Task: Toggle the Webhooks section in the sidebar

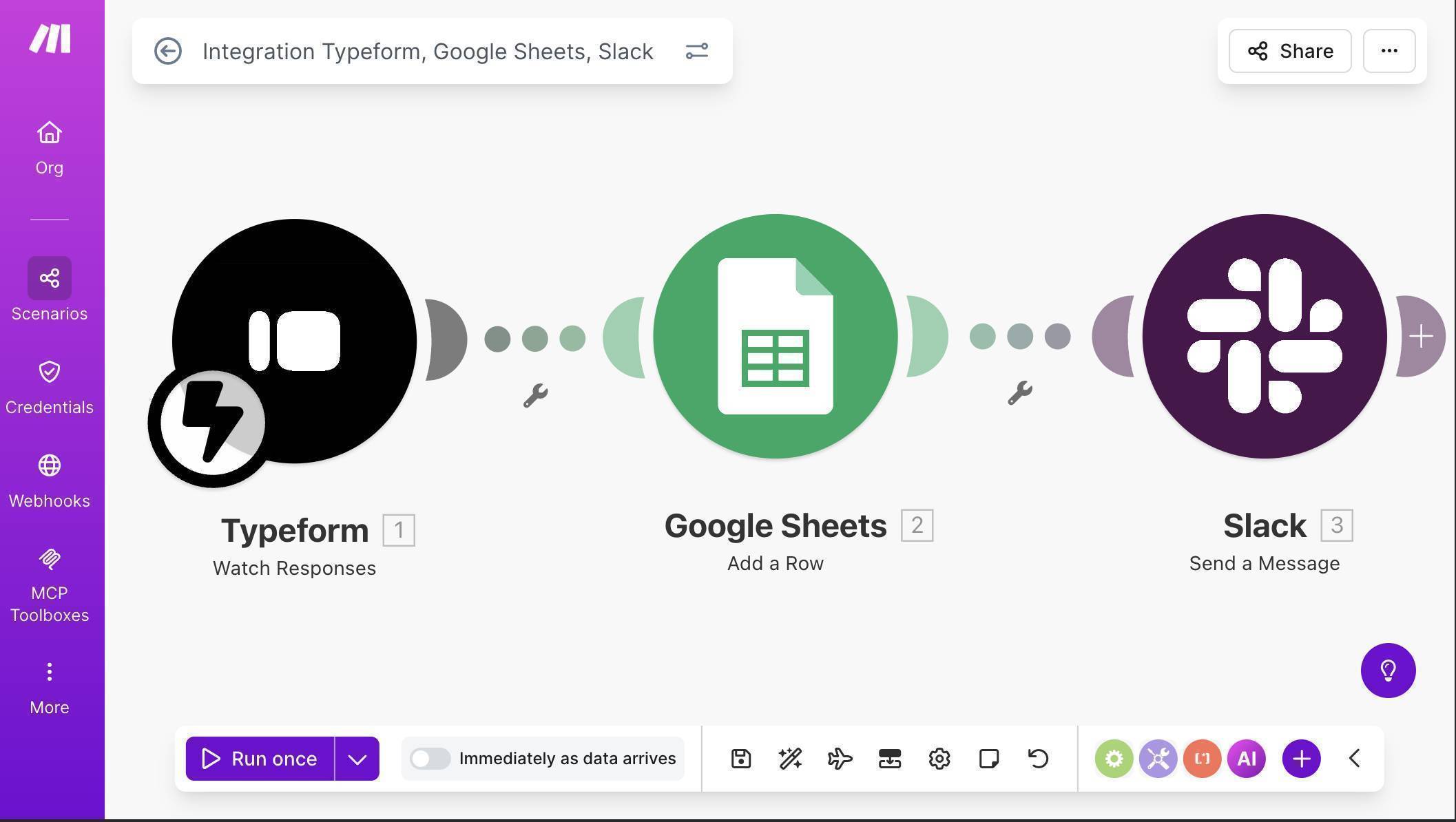Action: [49, 481]
